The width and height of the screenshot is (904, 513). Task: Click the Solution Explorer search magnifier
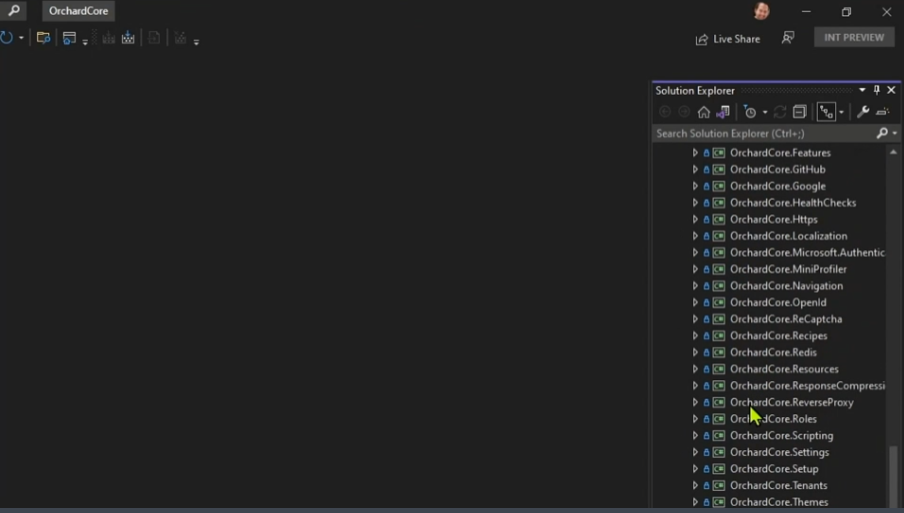coord(882,133)
